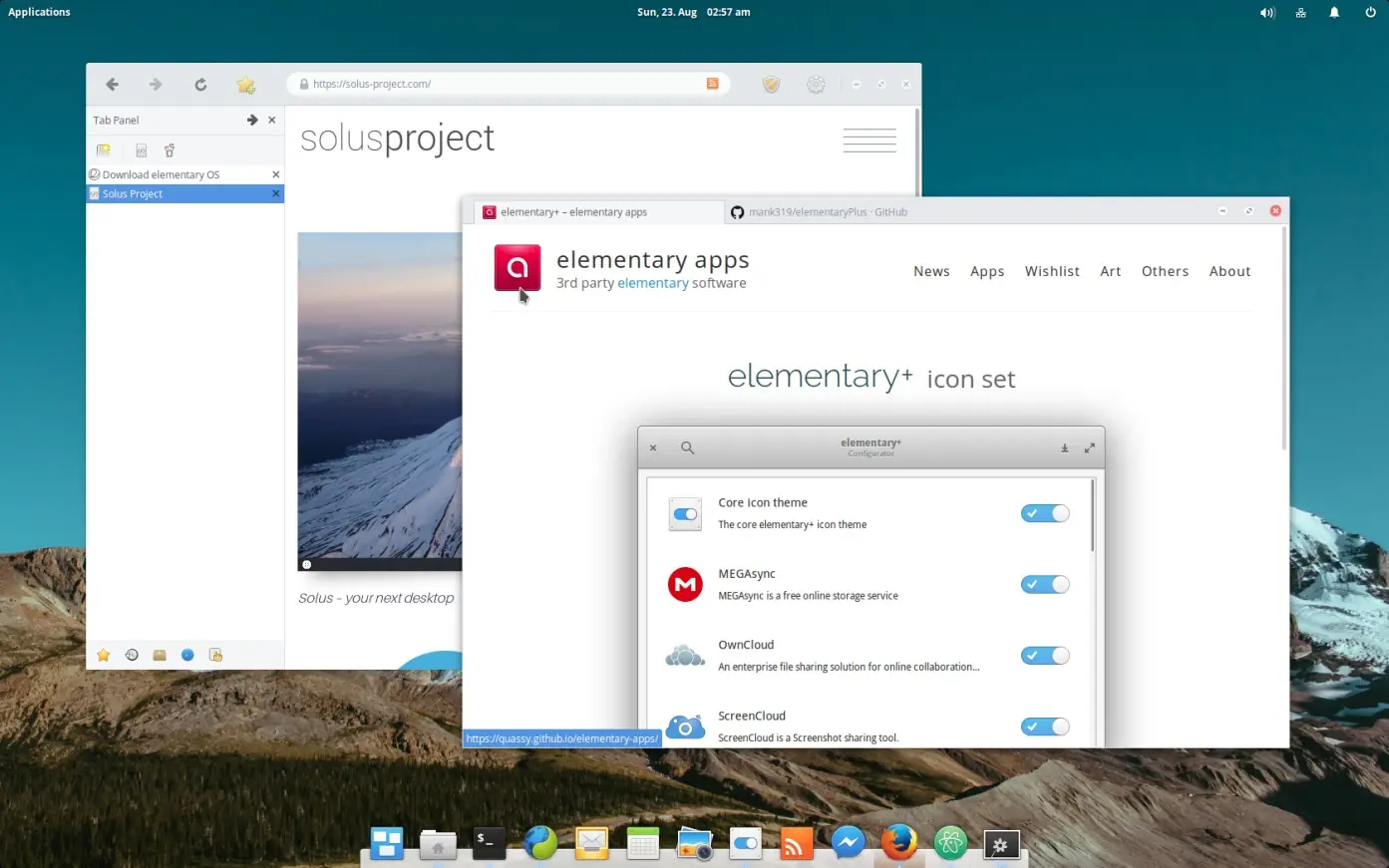Move the Tab Panel with the arrow button
This screenshot has width=1389, height=868.
251,120
